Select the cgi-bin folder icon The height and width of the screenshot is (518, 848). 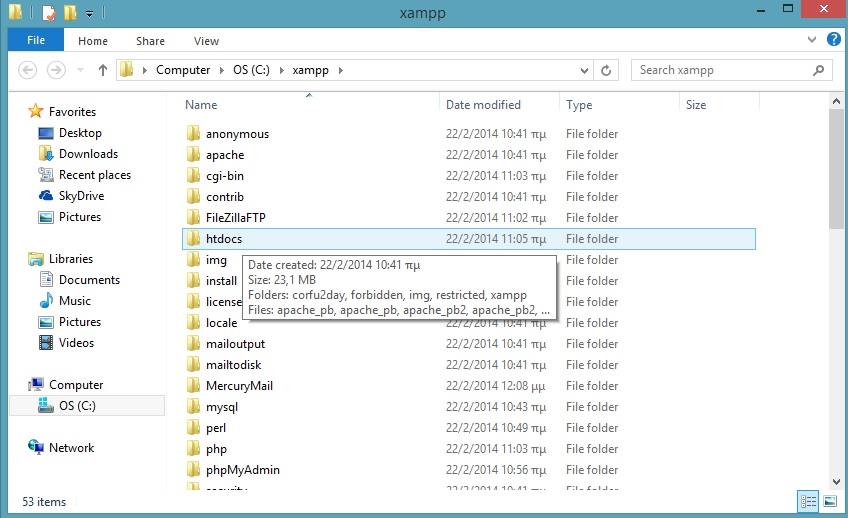point(194,176)
